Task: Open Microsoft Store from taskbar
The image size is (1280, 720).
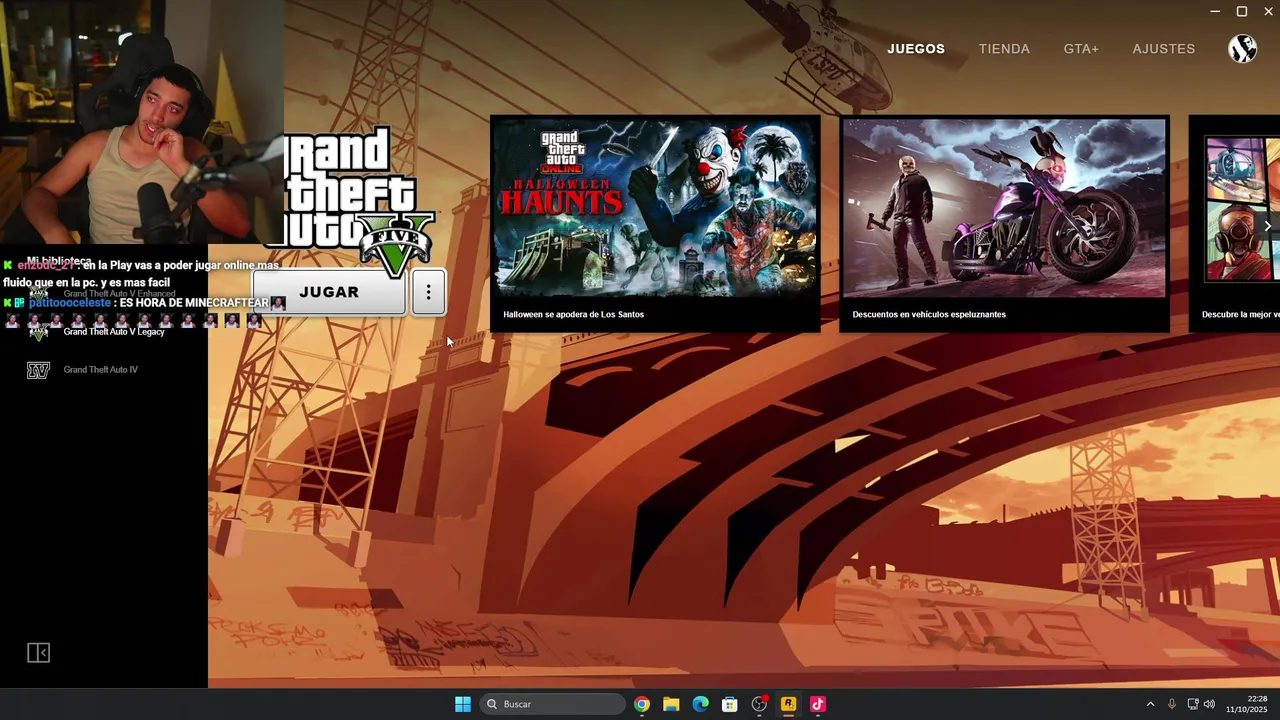Action: [730, 704]
